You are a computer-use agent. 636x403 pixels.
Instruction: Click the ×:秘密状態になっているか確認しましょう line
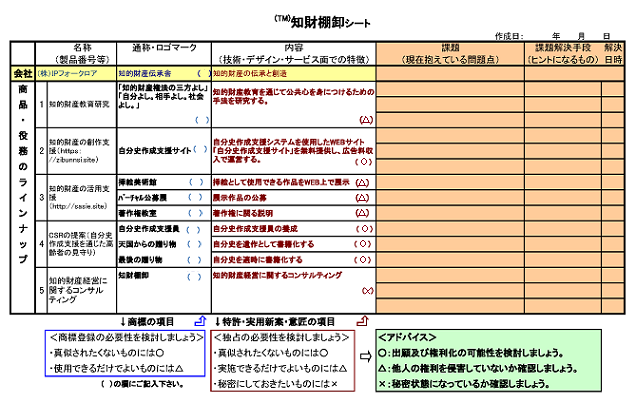464,383
